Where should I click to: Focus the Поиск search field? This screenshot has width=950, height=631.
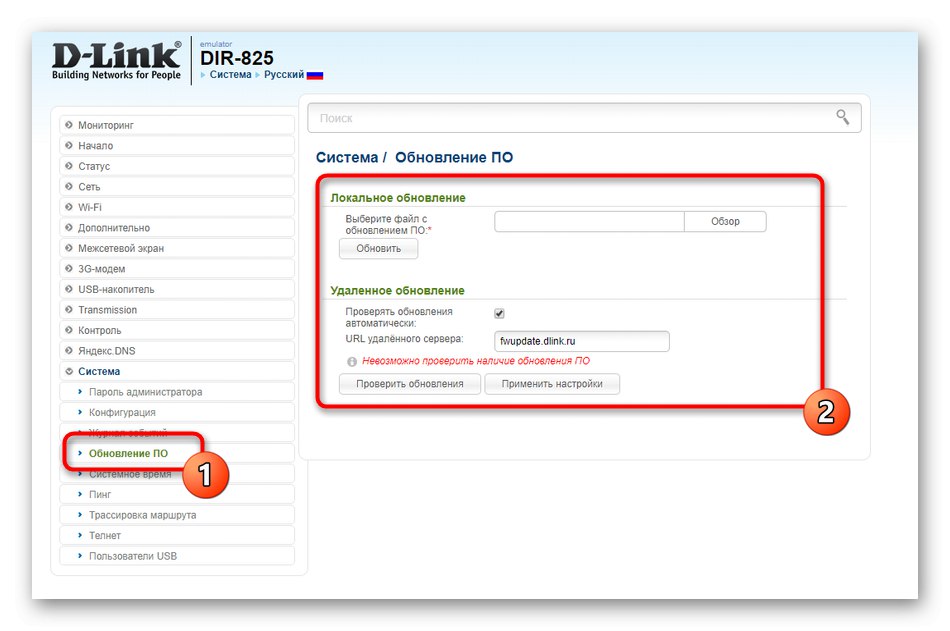click(584, 118)
